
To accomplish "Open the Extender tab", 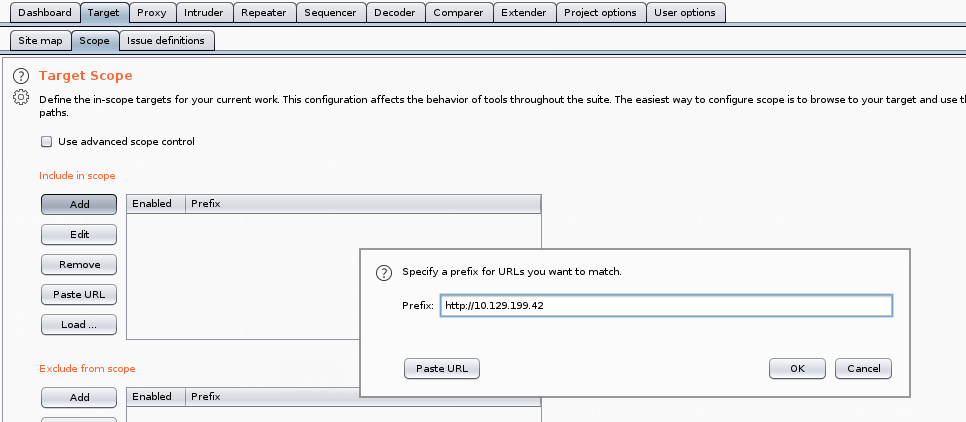I will 524,13.
